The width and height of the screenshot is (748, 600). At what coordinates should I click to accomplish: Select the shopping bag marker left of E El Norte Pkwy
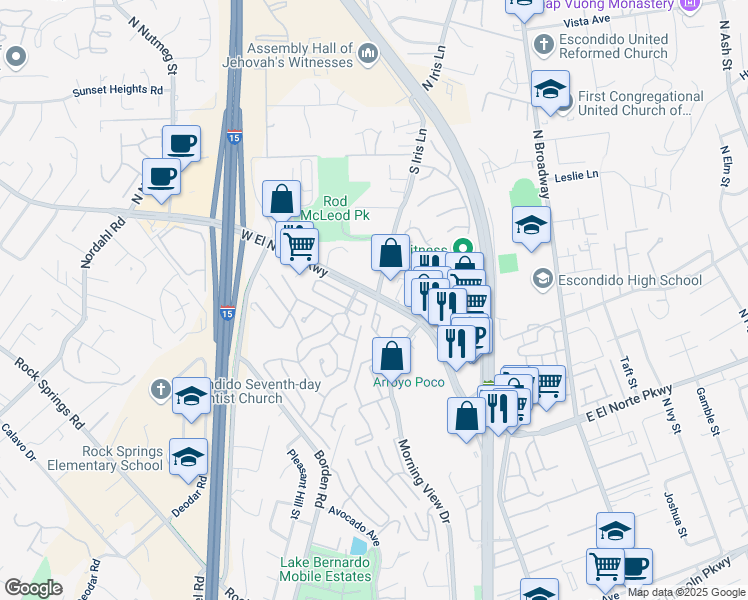click(x=467, y=417)
